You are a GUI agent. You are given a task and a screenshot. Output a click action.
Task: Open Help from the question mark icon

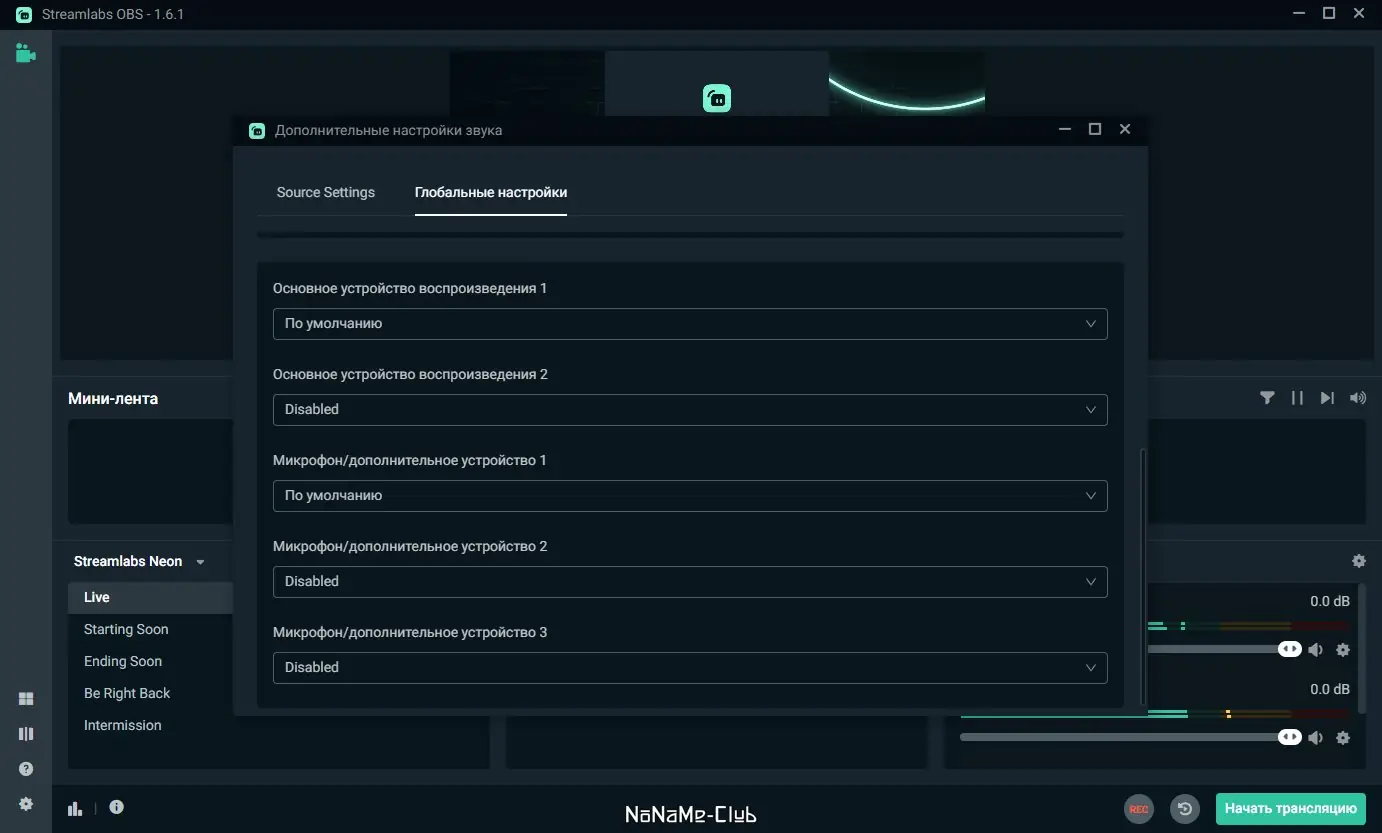point(26,769)
